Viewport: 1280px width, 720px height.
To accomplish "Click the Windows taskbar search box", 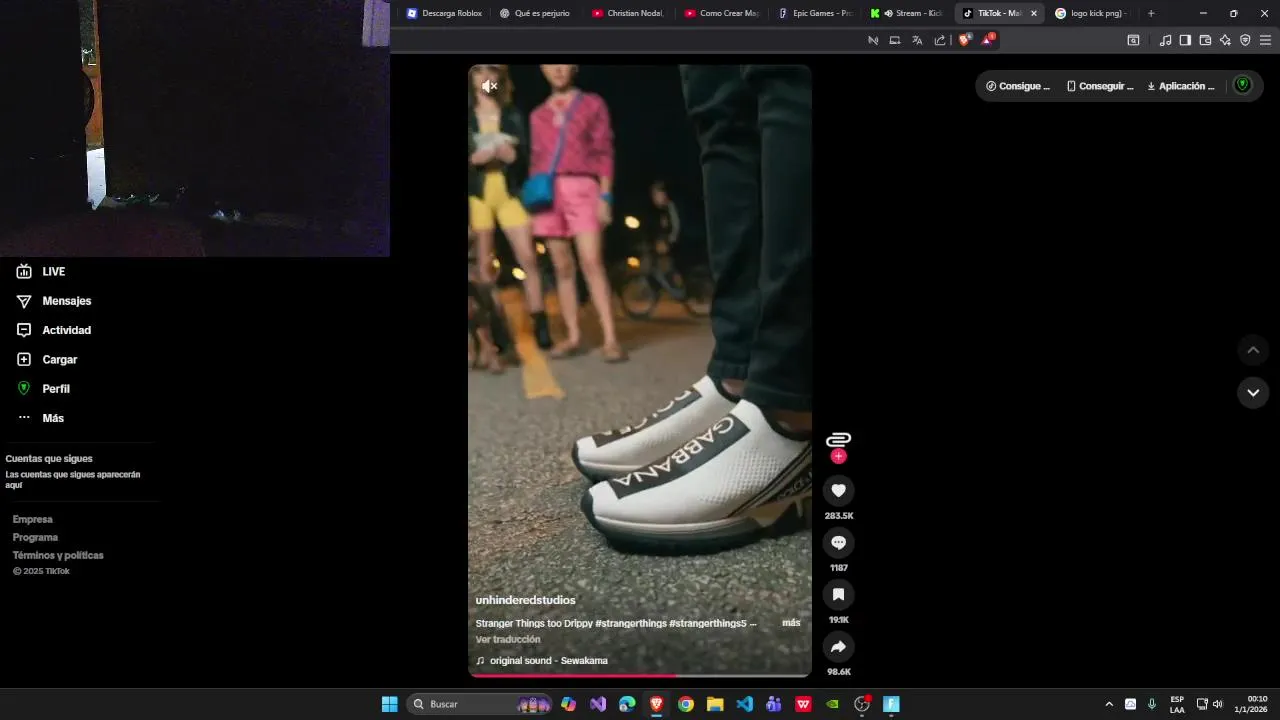I will coord(481,704).
